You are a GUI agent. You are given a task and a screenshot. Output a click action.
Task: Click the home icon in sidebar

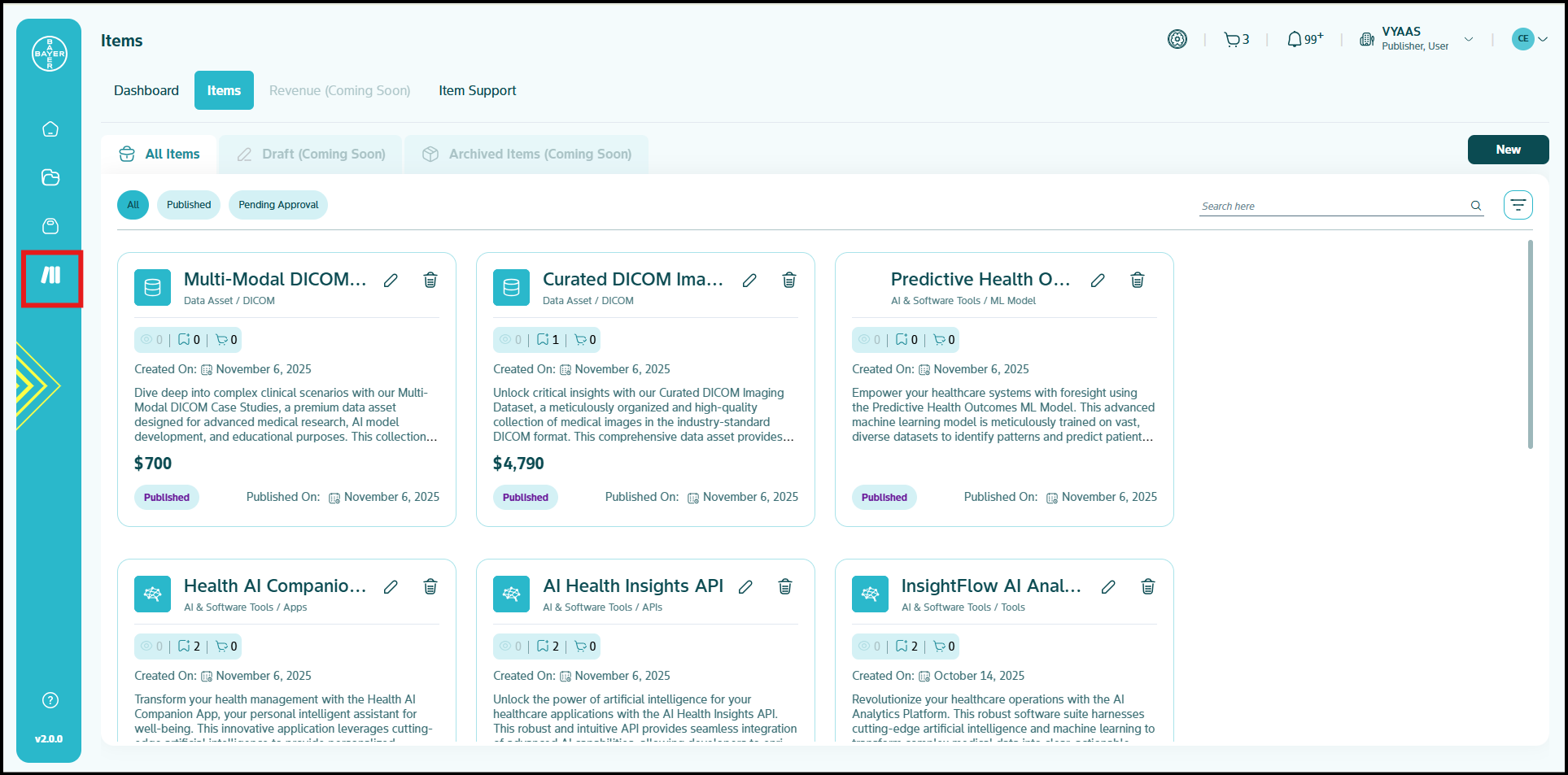pos(50,129)
